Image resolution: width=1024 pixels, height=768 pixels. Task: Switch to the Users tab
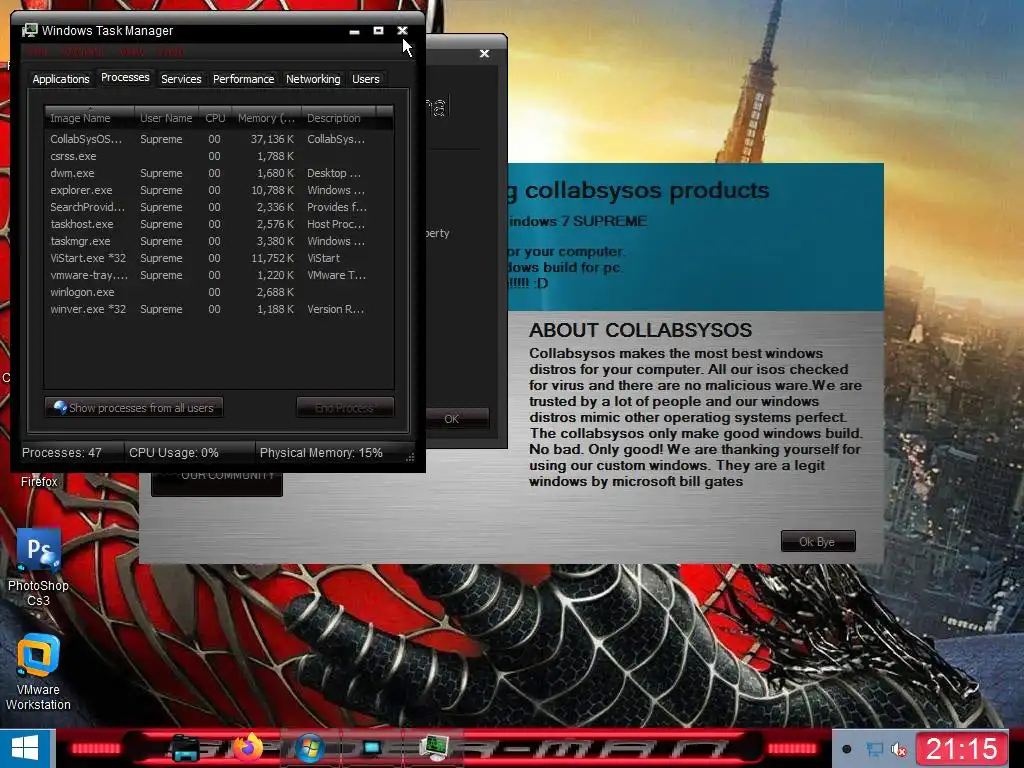tap(366, 79)
